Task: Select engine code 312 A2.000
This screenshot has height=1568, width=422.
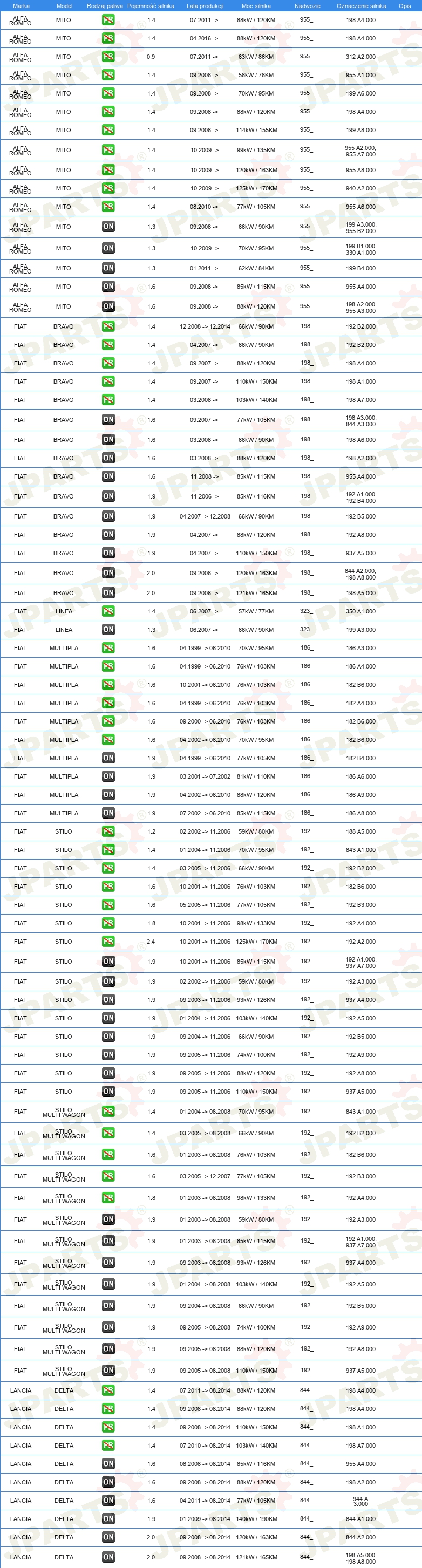Action: (360, 57)
